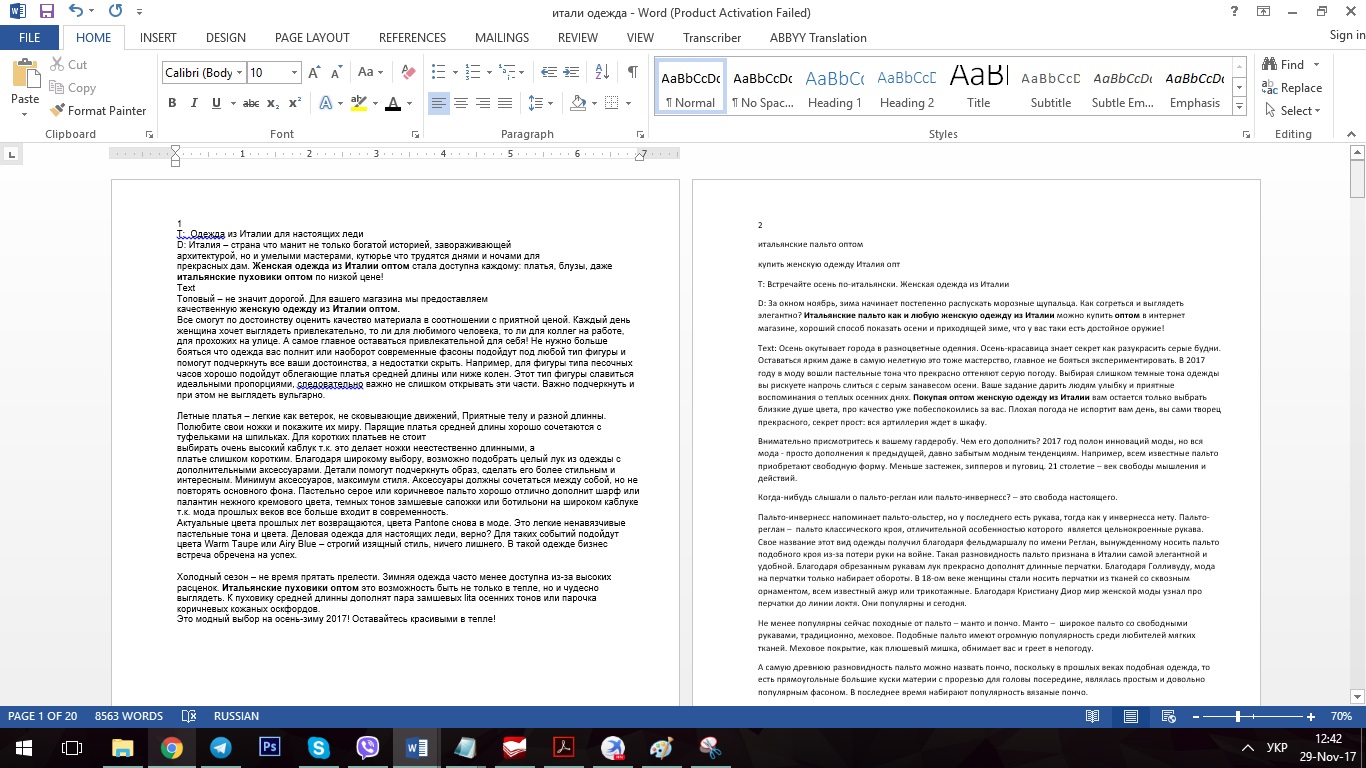This screenshot has width=1366, height=768.
Task: Open the font color picker arrow
Action: click(x=411, y=103)
